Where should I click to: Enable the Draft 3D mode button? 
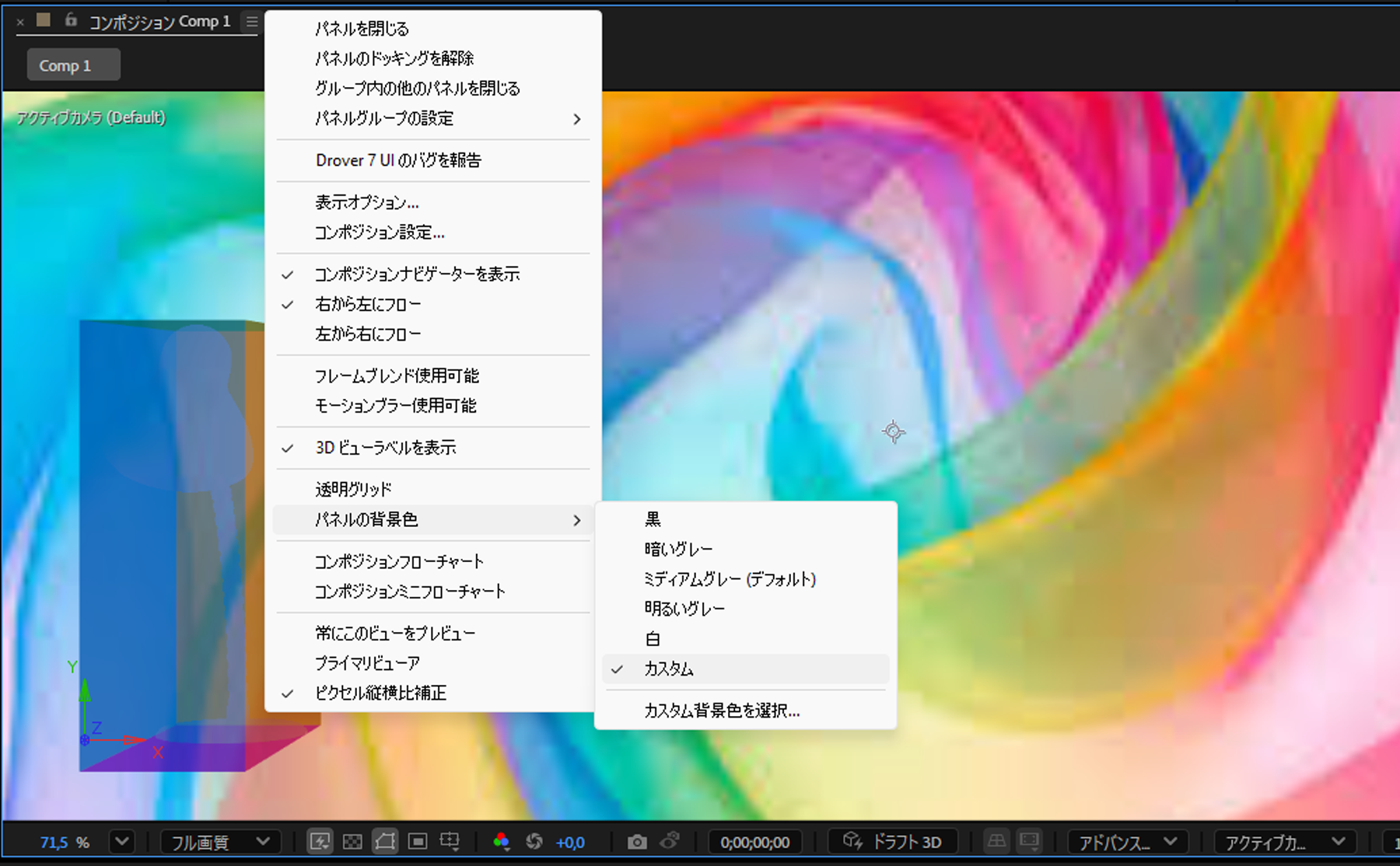pos(892,841)
